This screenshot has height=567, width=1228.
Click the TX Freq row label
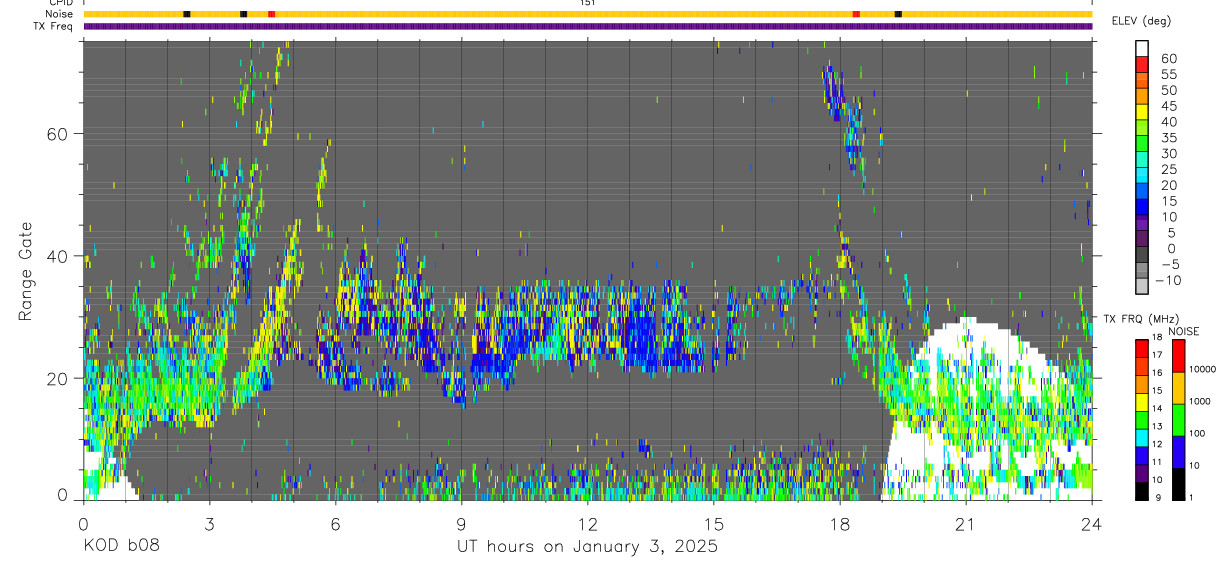(55, 26)
